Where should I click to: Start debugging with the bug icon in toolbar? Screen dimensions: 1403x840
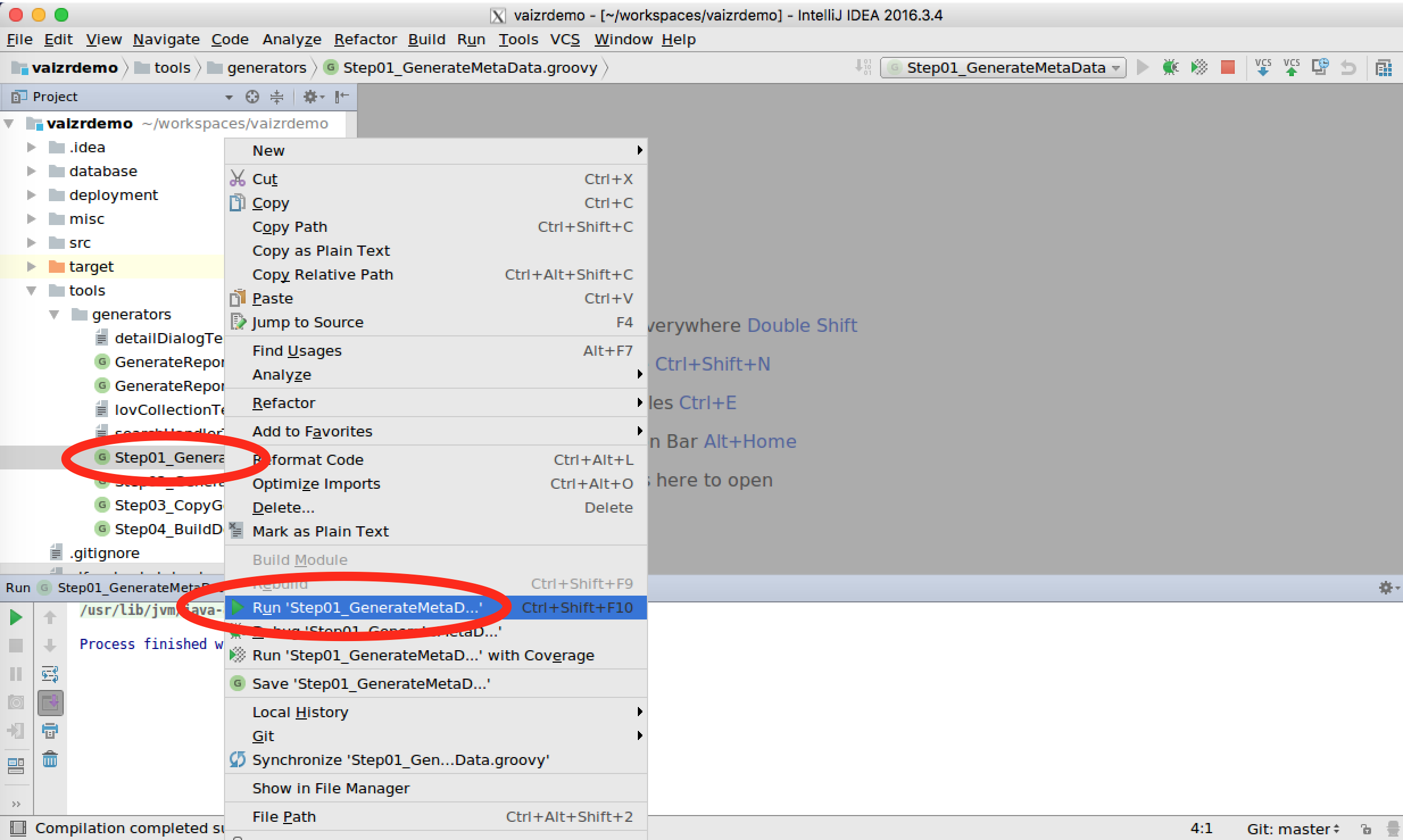(1170, 68)
